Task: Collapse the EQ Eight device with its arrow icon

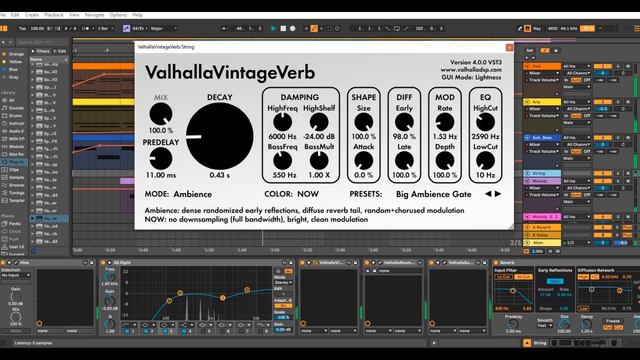Action: (x=109, y=262)
